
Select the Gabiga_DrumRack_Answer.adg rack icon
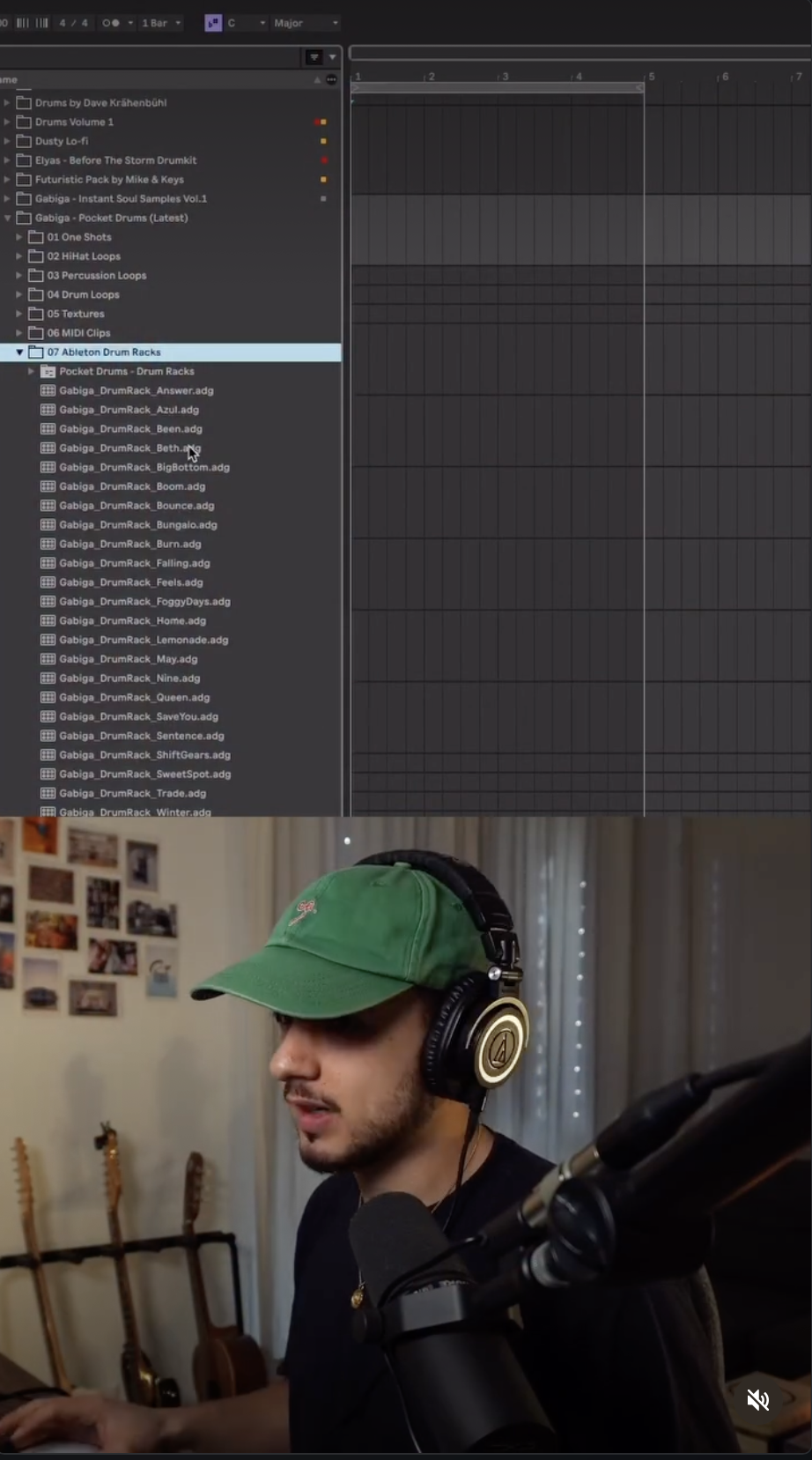coord(48,390)
